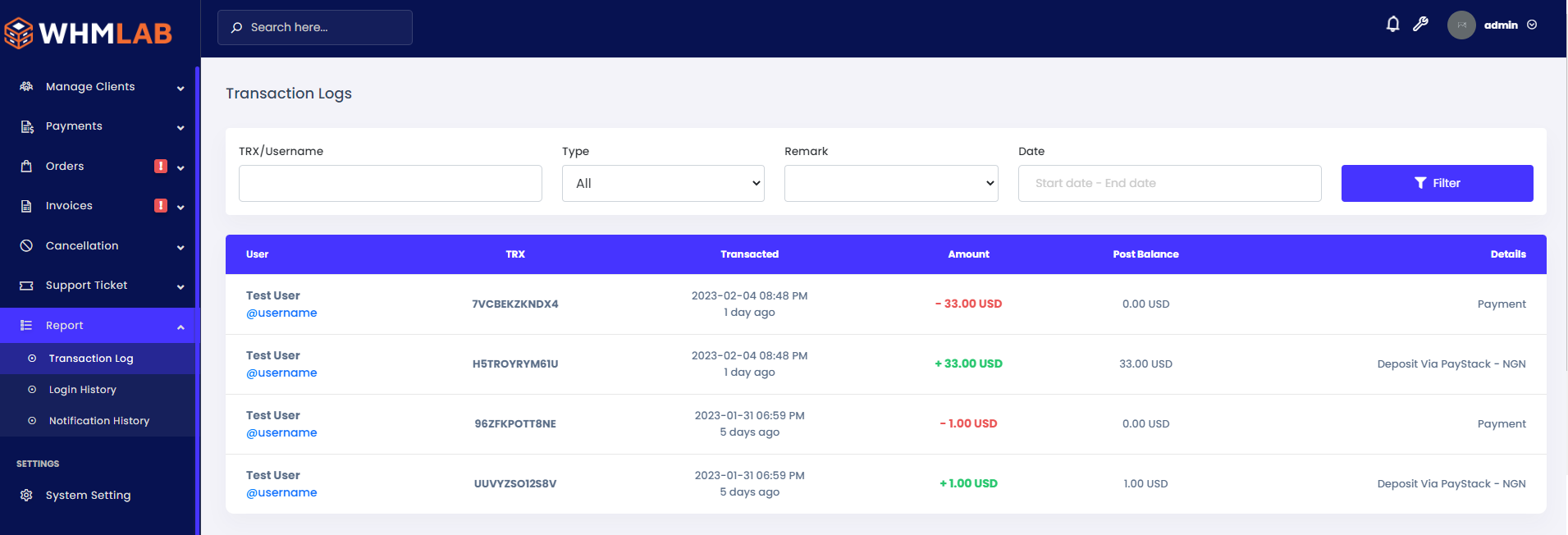This screenshot has width=1568, height=535.
Task: Open the admin account dropdown arrow
Action: [x=1532, y=25]
